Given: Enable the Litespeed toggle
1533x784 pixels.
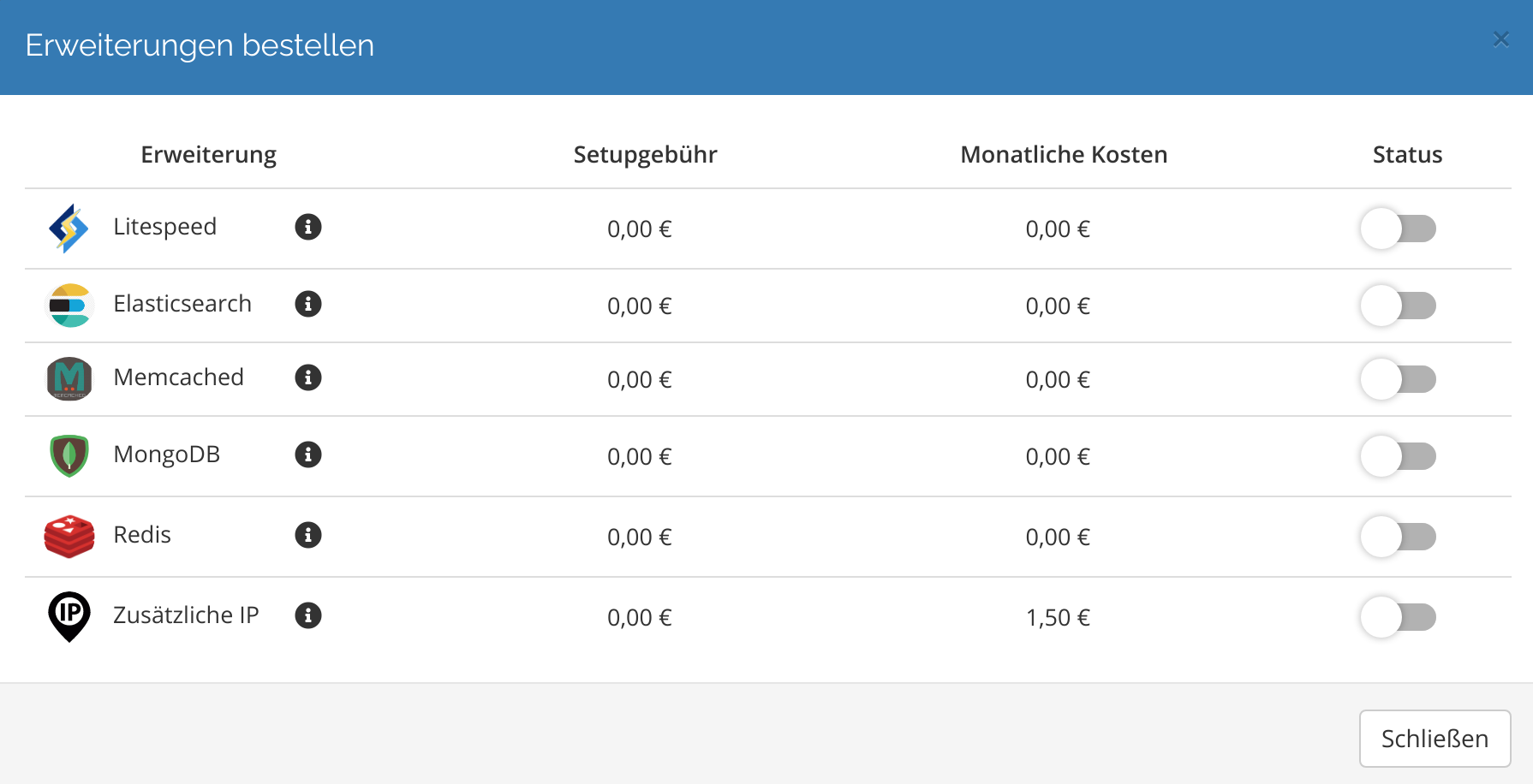Looking at the screenshot, I should (1398, 229).
